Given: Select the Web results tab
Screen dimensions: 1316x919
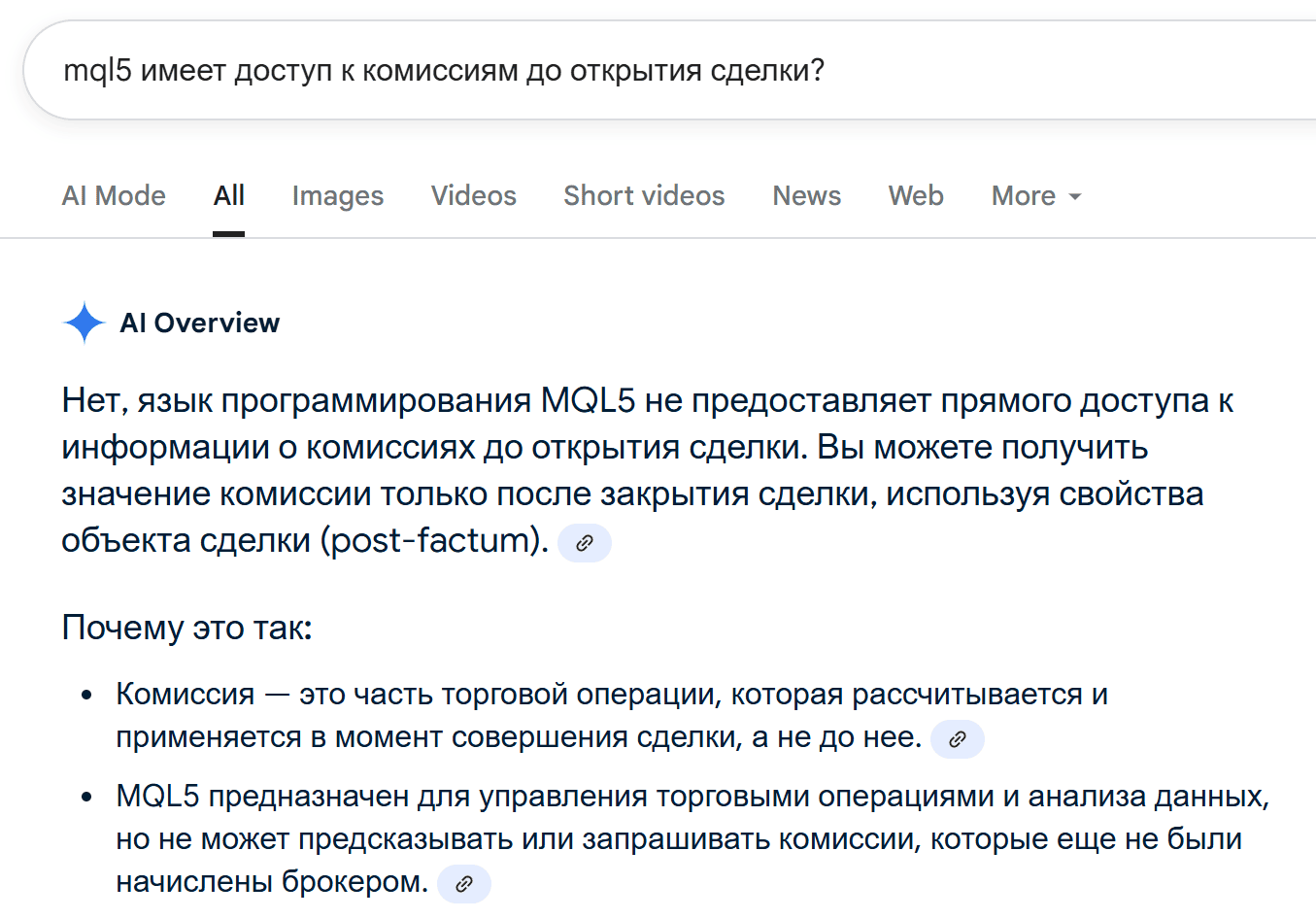Looking at the screenshot, I should point(915,196).
